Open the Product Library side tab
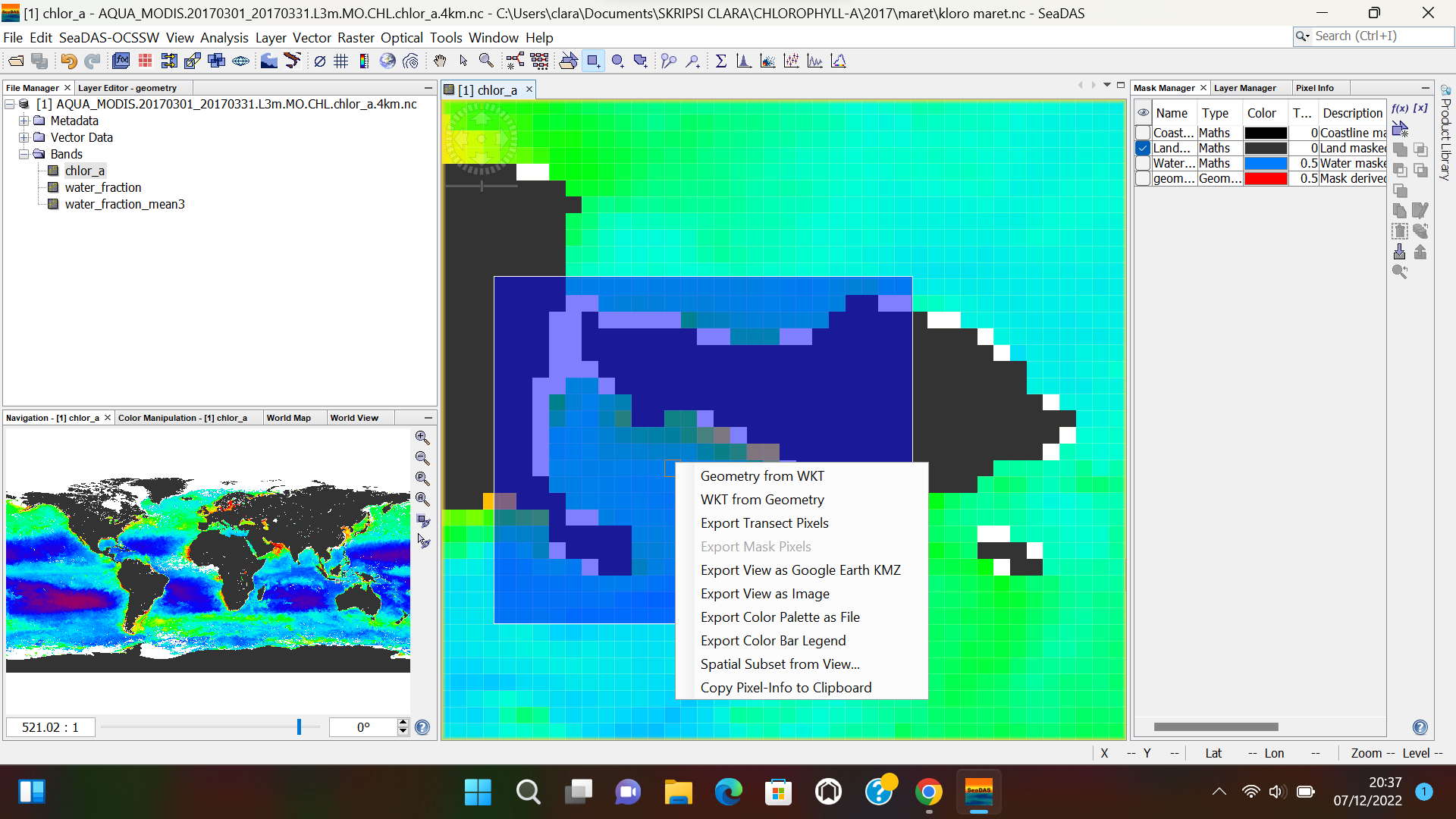1456x819 pixels. point(1445,133)
